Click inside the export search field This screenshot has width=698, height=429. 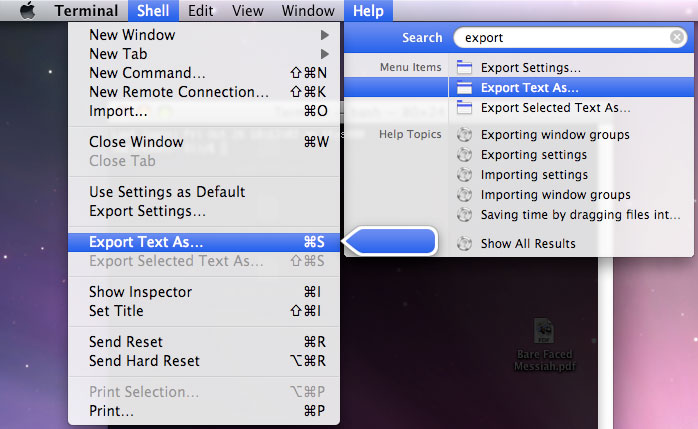point(572,37)
